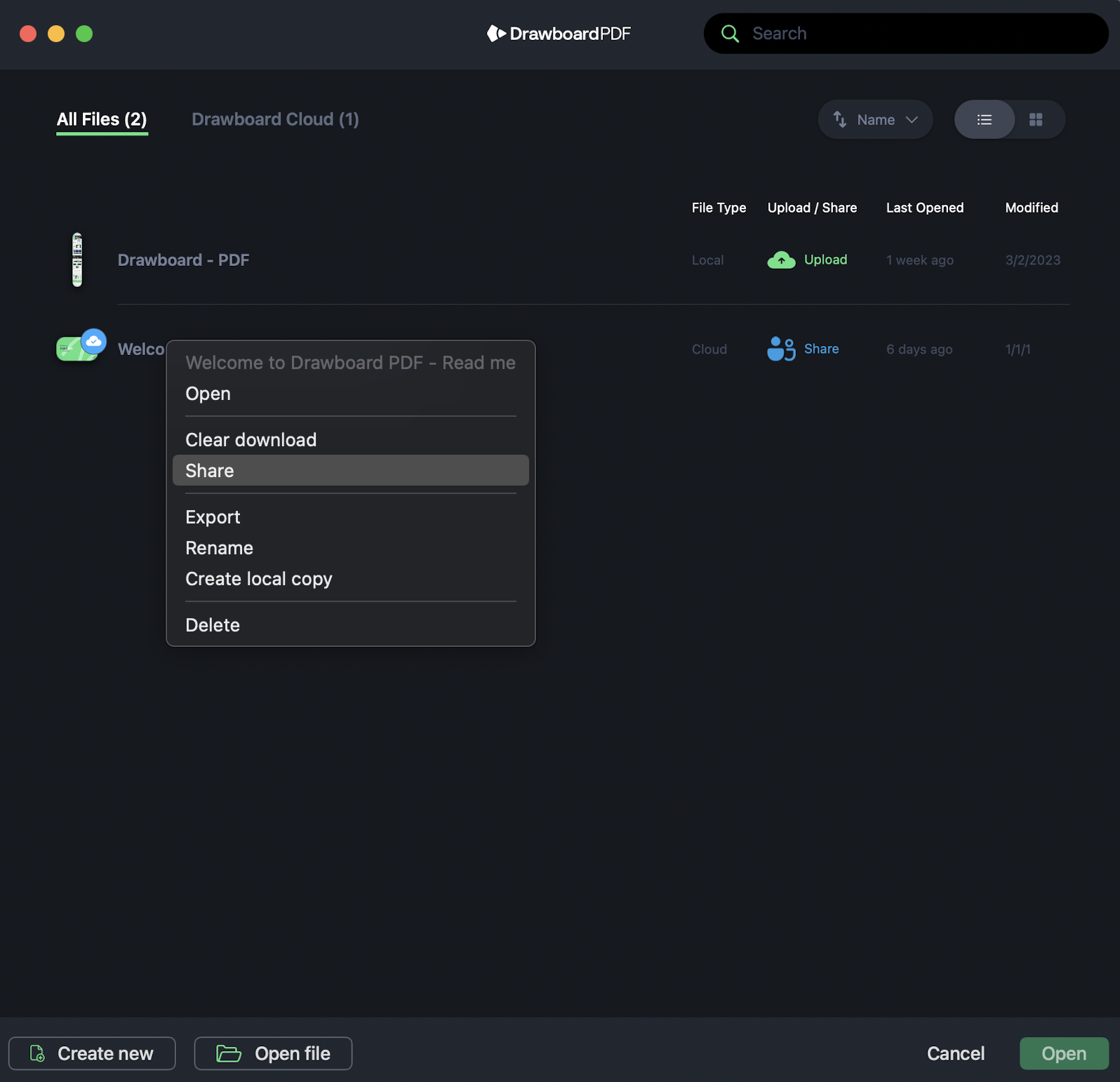
Task: Select Delete in the context menu
Action: (x=350, y=625)
